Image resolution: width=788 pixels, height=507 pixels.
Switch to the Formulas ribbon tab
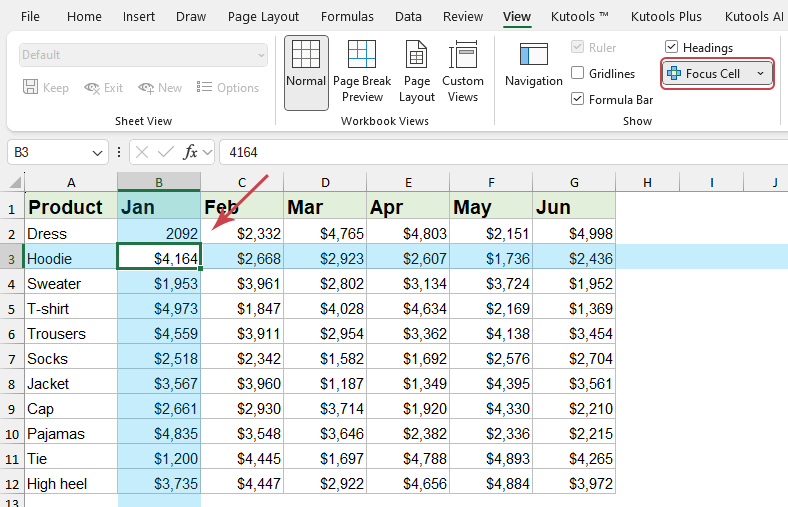coord(347,17)
